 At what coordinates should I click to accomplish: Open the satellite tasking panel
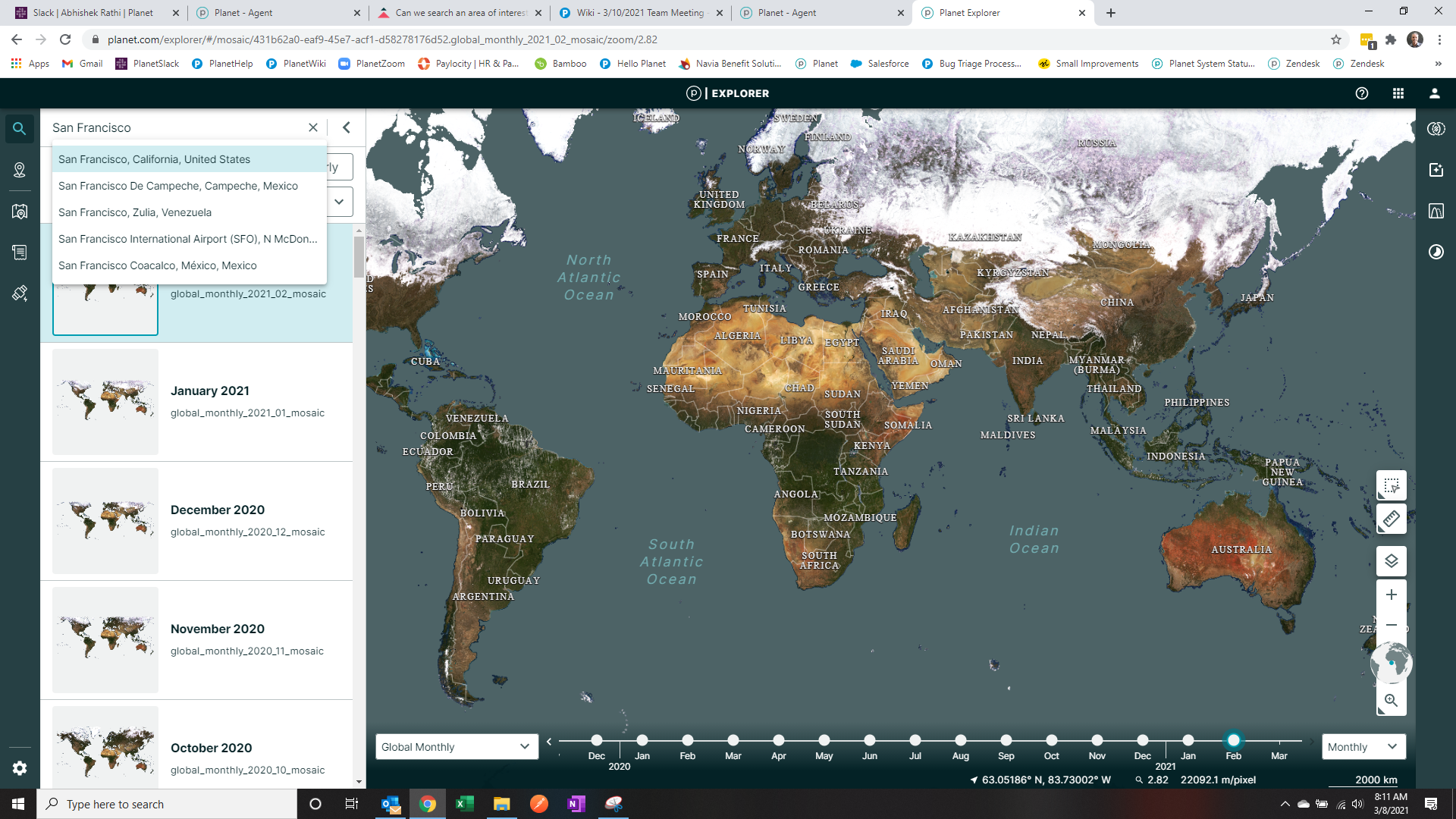[x=19, y=294]
